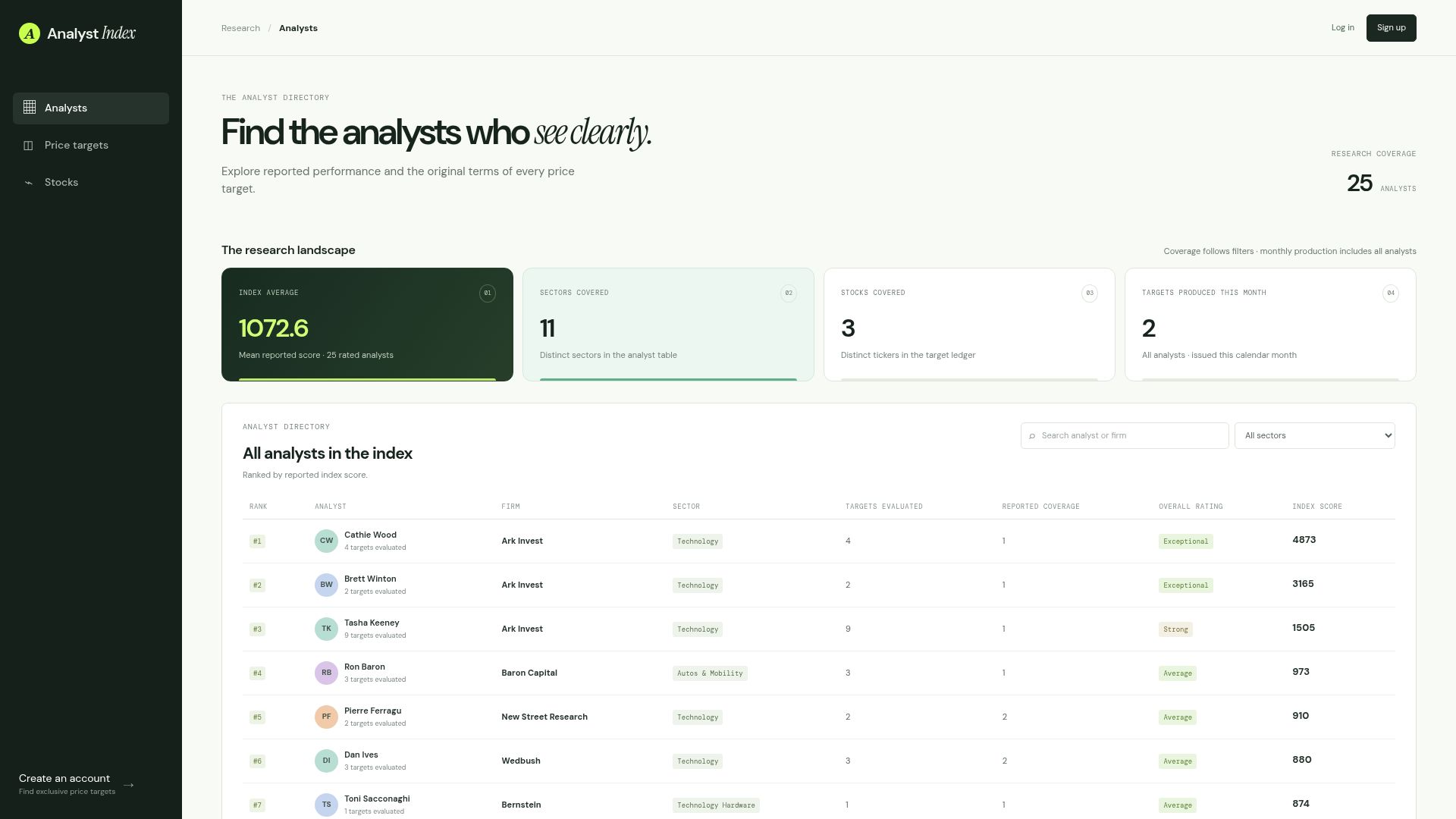Screen dimensions: 1456x819
Task: Click the 01 badge on Index Average card
Action: tap(488, 293)
